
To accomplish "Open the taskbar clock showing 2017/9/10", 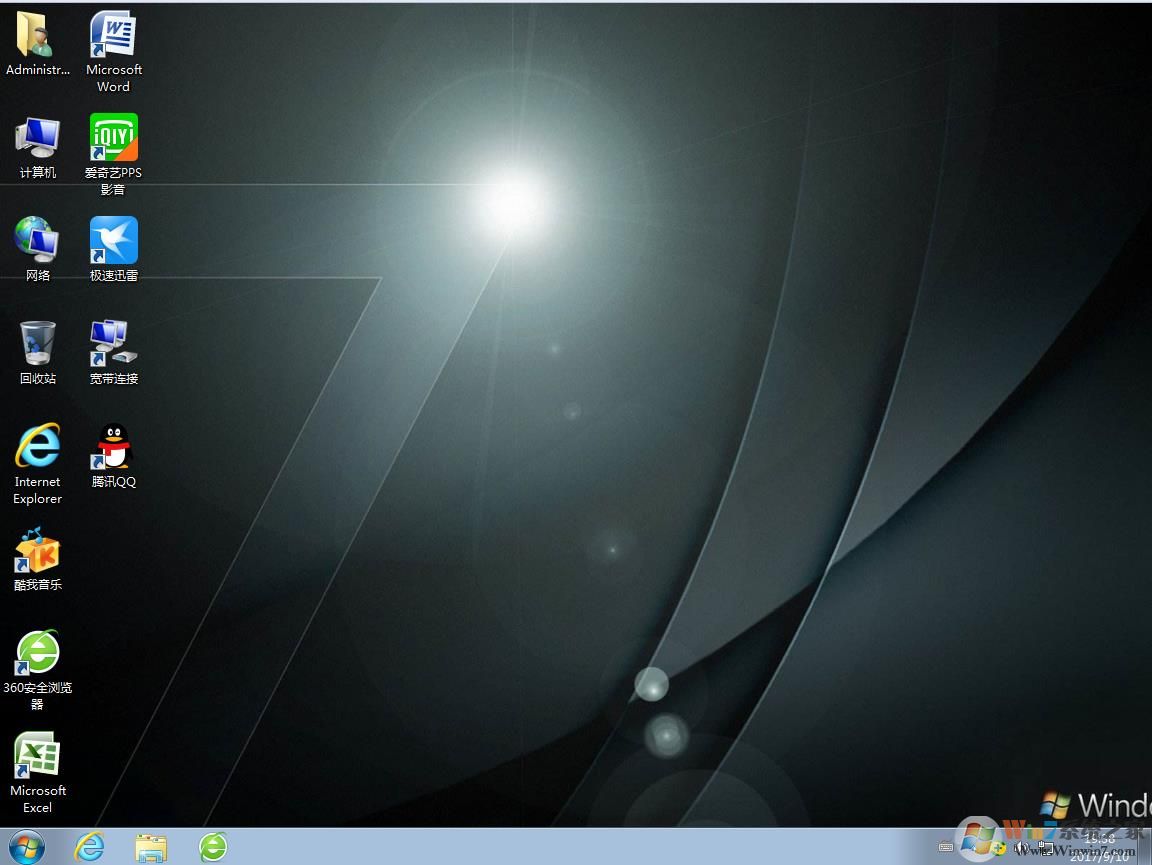I will pyautogui.click(x=1098, y=847).
